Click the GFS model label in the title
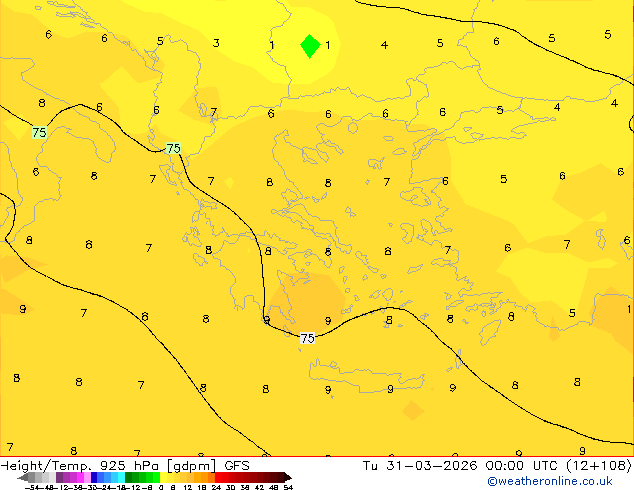Screen dimensions: 634x490 point(237,466)
